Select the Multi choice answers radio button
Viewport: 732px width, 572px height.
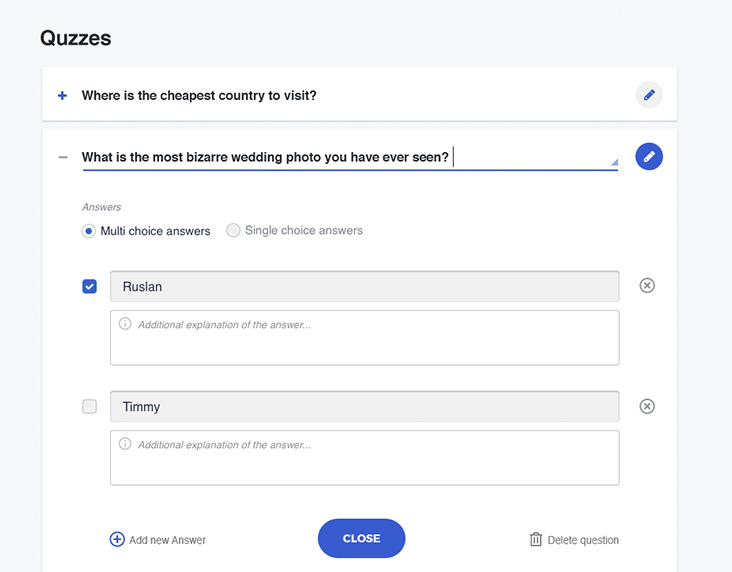coord(90,231)
